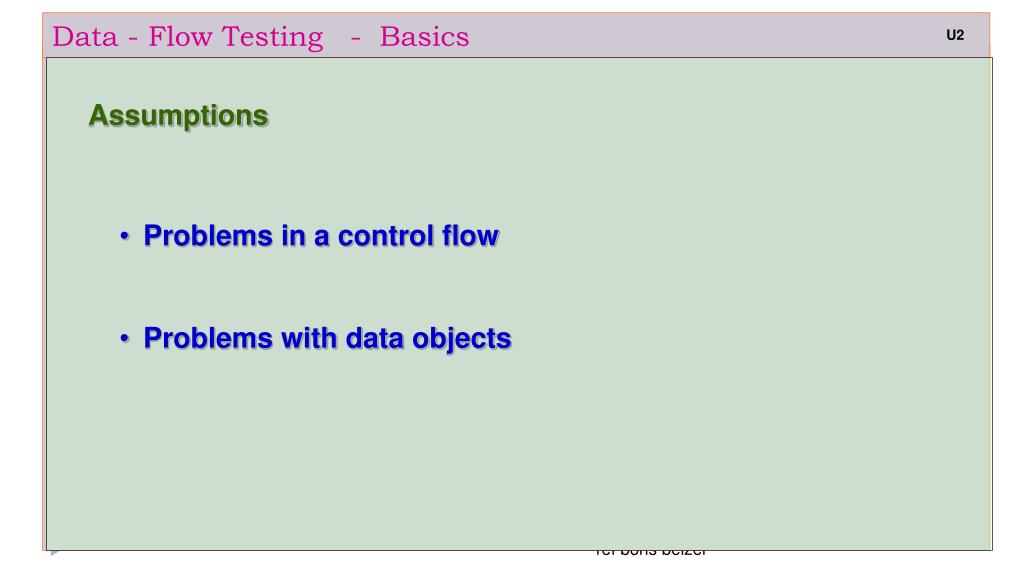Select the word 'Data' in the title

pos(85,37)
